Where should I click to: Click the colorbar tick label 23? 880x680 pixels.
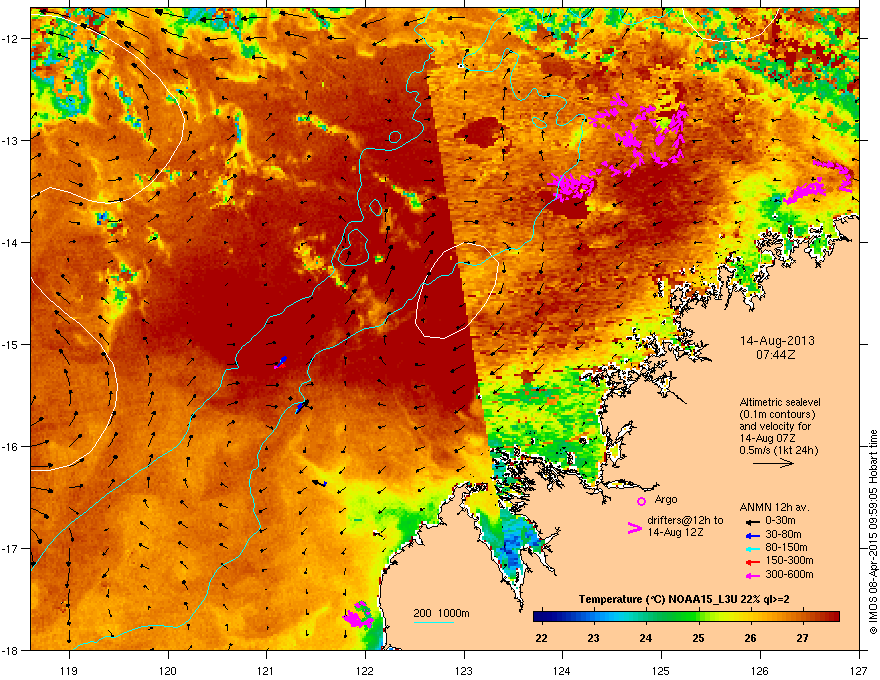(x=594, y=638)
